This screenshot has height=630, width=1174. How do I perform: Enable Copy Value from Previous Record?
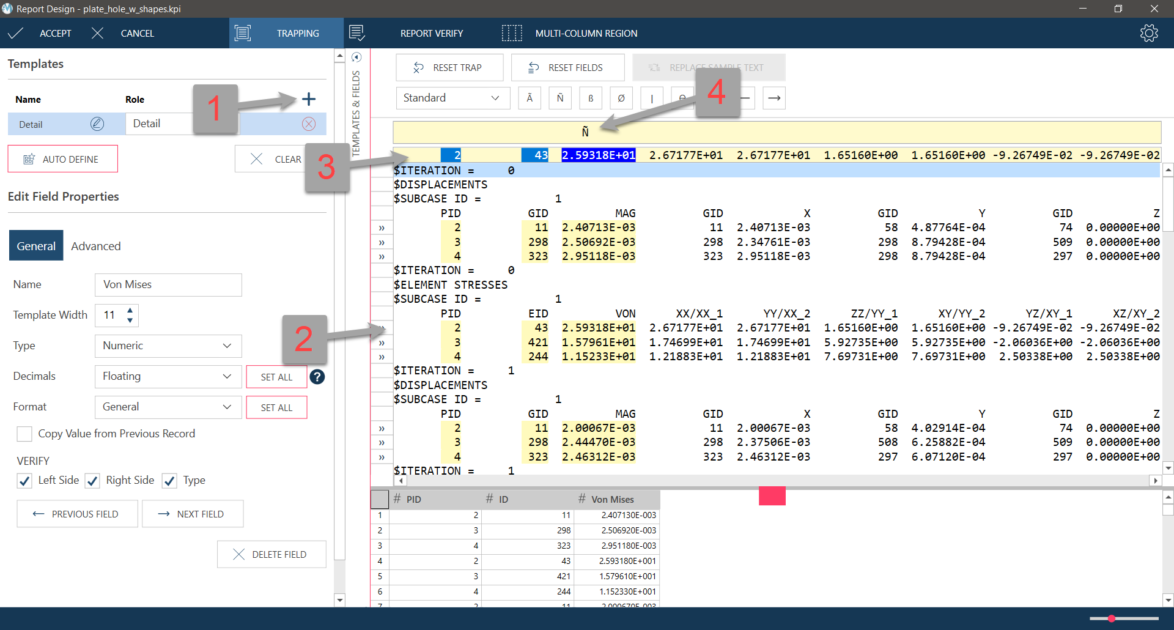(25, 434)
